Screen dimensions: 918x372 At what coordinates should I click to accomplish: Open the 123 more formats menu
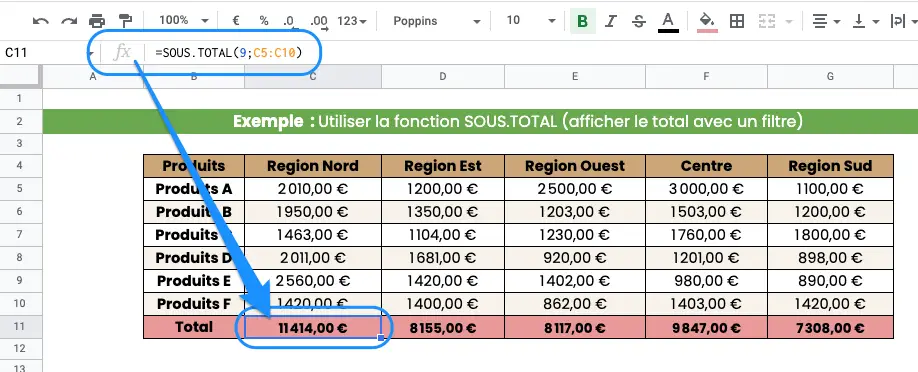352,21
